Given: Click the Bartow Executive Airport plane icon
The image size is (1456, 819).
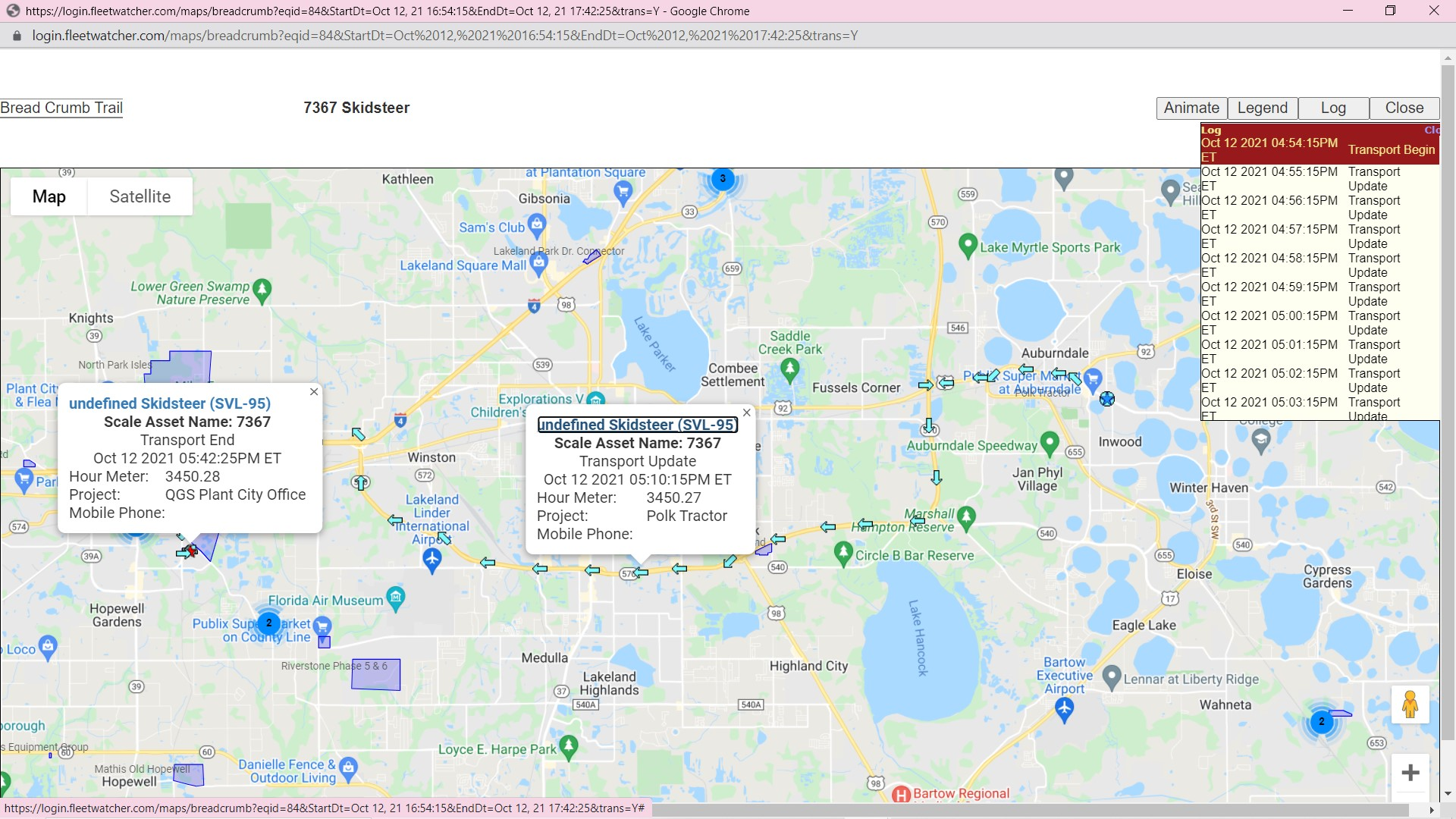Looking at the screenshot, I should coord(1065,710).
